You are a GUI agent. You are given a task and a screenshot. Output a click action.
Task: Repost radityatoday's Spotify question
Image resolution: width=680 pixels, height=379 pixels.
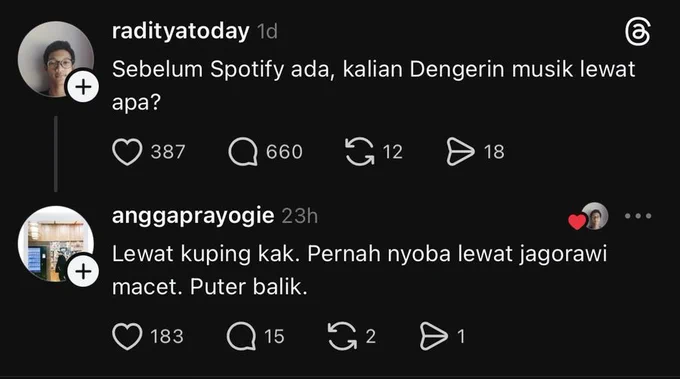(x=360, y=152)
